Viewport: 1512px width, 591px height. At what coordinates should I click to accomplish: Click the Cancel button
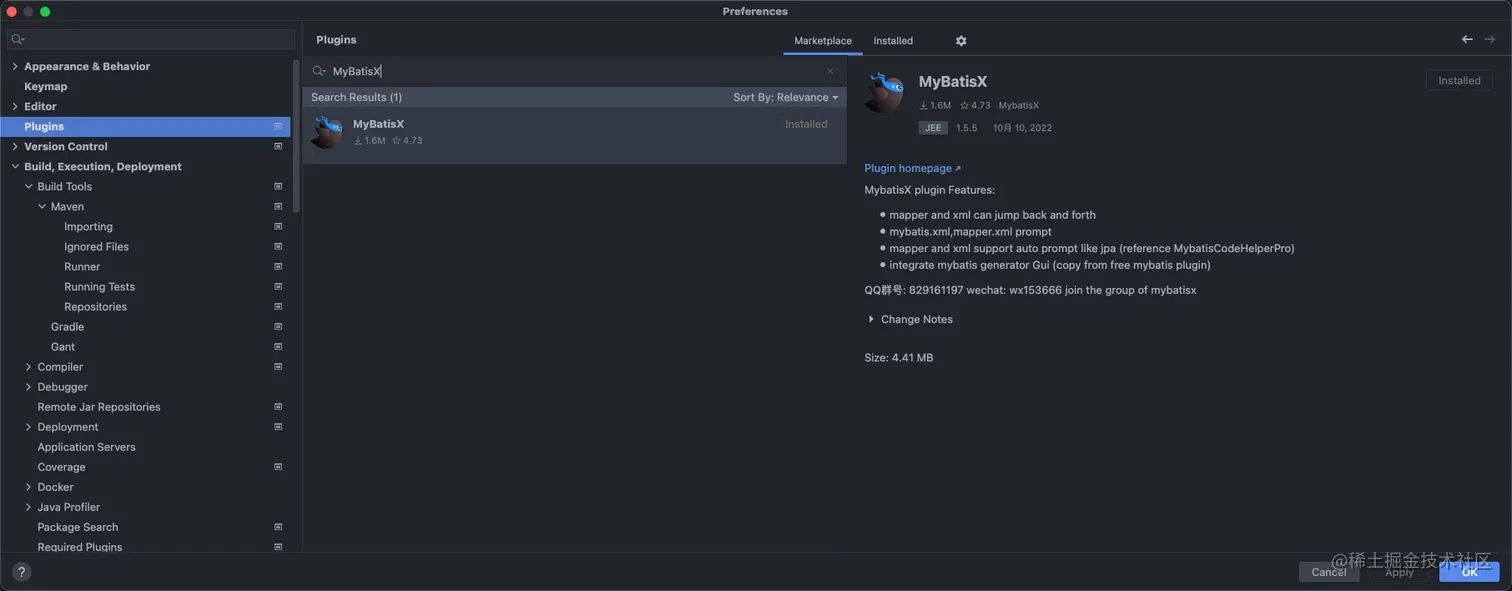[1328, 572]
